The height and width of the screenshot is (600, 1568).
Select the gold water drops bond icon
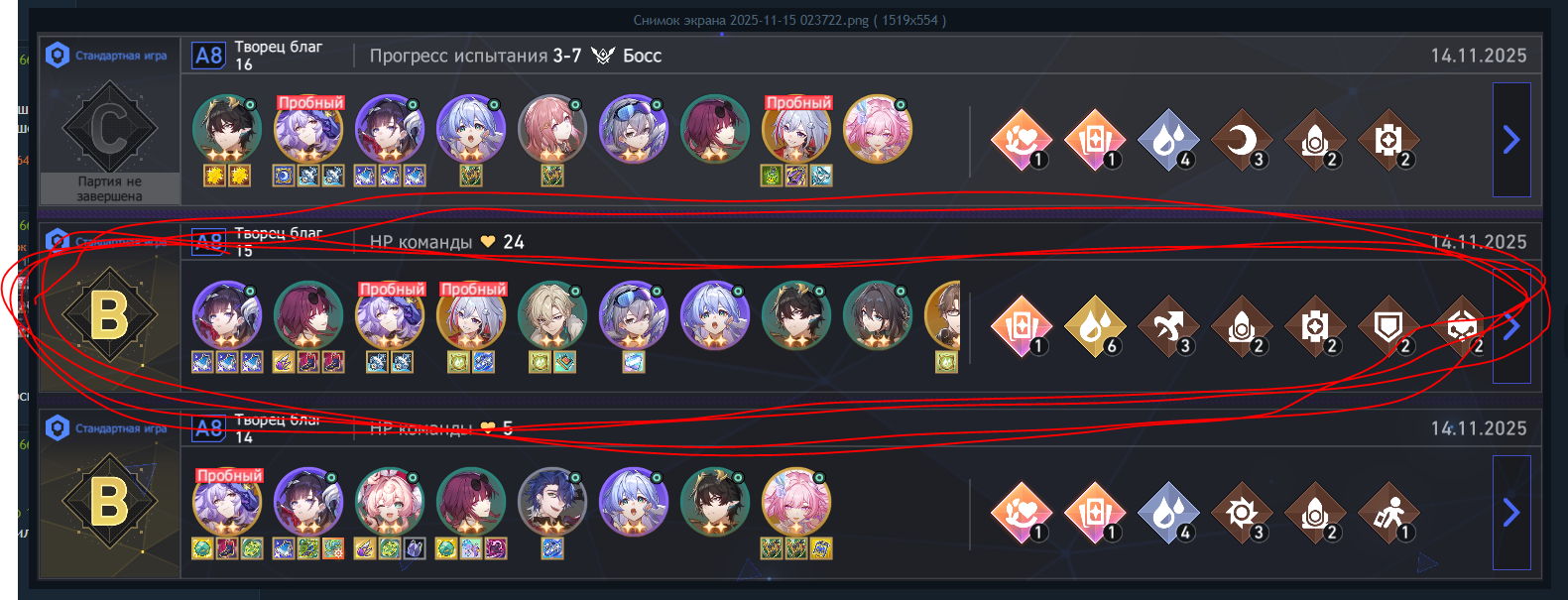1094,326
